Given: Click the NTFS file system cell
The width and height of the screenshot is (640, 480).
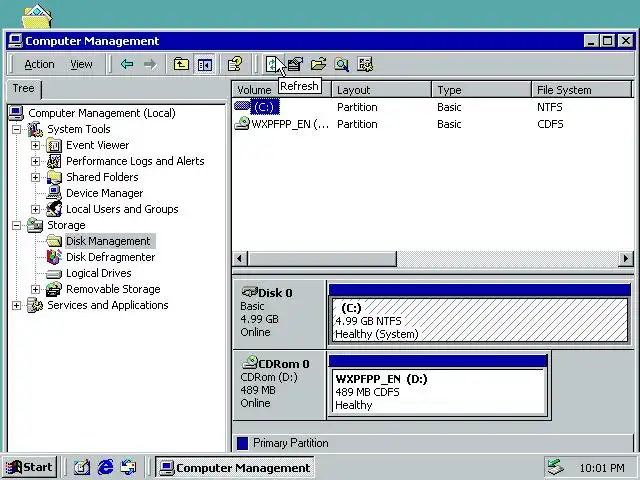Looking at the screenshot, I should pos(549,107).
